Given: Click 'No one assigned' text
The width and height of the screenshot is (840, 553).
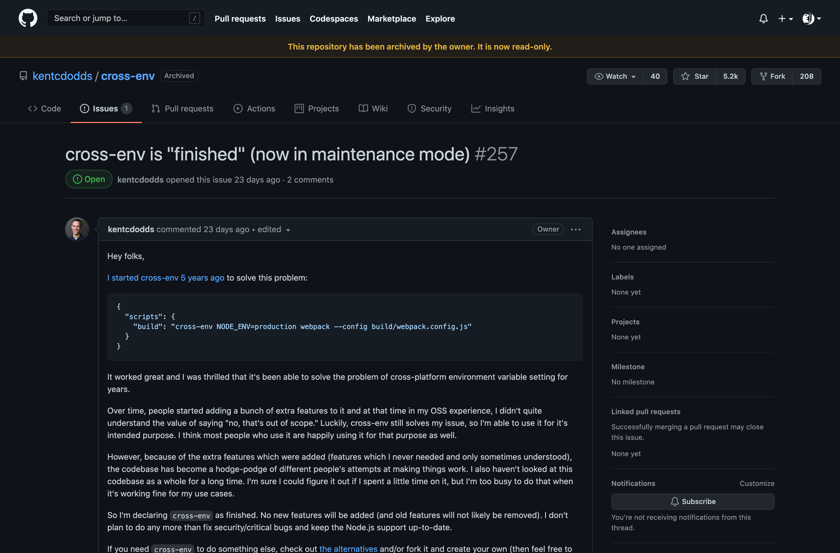Looking at the screenshot, I should coord(639,248).
